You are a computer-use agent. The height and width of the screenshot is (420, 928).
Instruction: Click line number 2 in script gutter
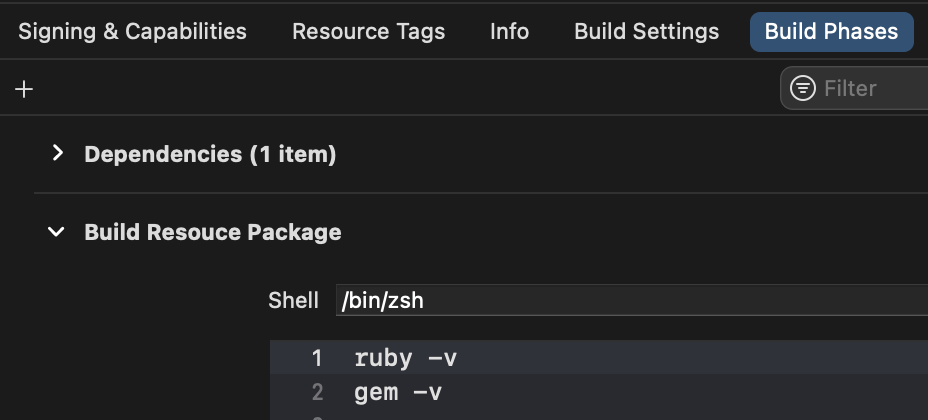click(317, 392)
